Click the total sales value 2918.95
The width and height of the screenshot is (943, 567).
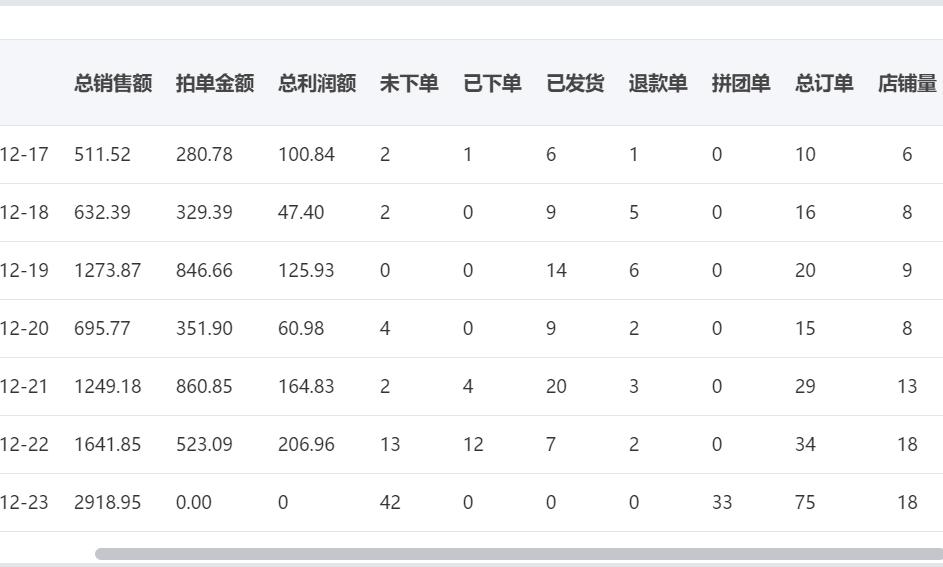(x=107, y=503)
